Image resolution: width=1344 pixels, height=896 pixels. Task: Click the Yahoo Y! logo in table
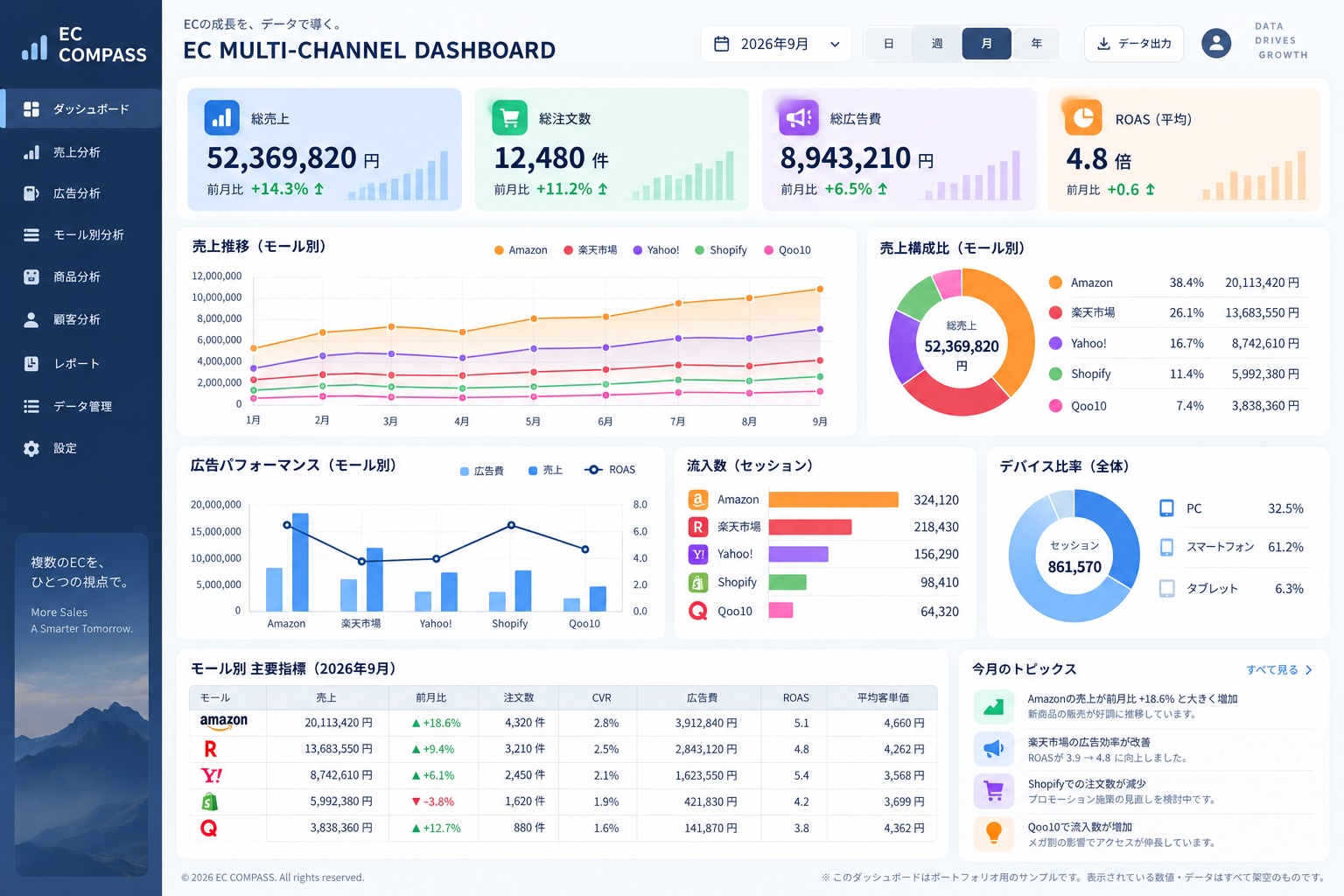point(211,775)
